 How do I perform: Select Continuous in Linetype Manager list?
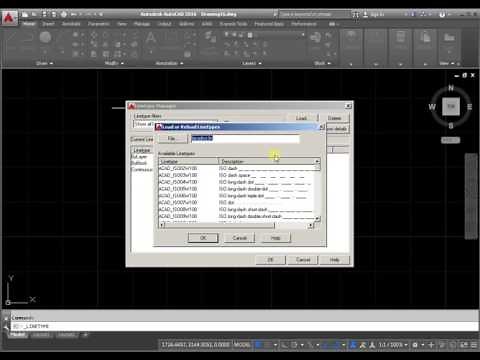coord(142,169)
